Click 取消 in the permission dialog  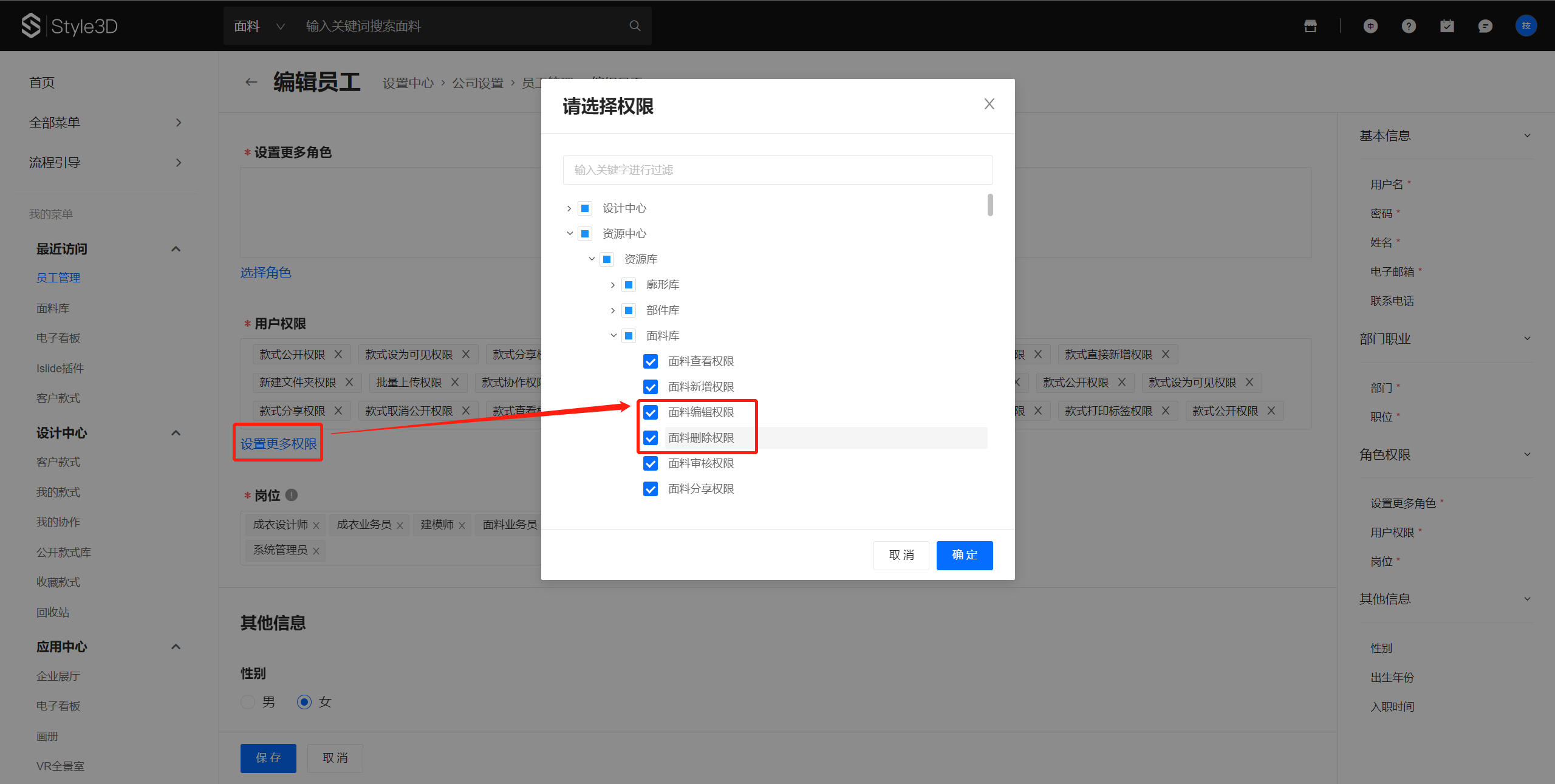click(901, 555)
